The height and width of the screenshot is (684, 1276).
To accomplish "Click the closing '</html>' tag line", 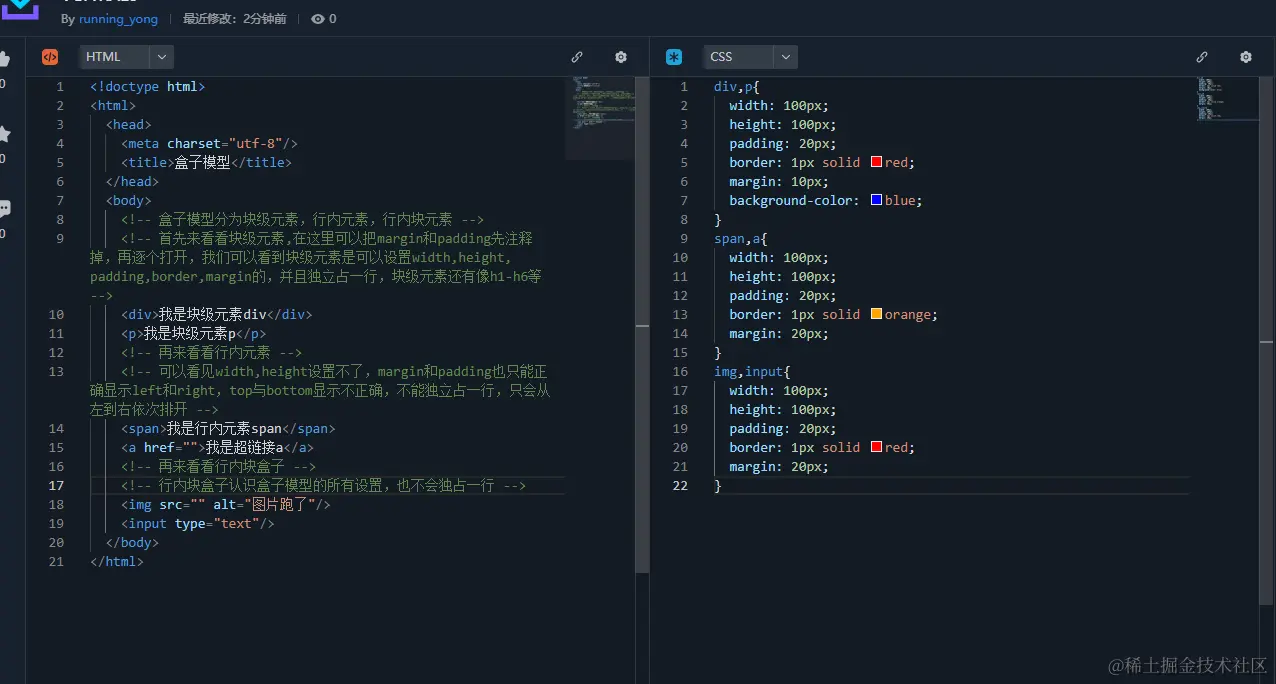I will coord(116,561).
